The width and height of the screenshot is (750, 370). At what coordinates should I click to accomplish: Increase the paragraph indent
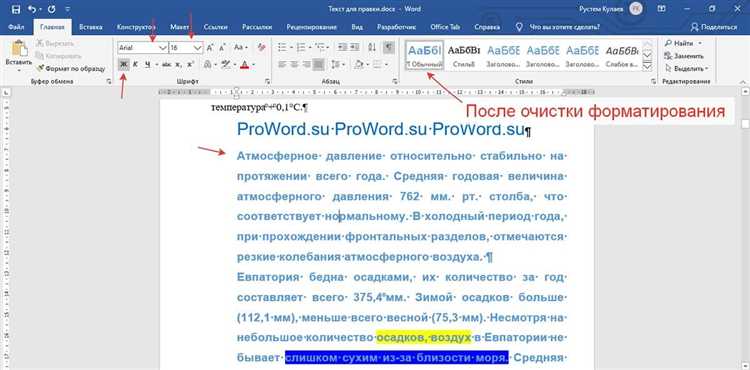(355, 48)
